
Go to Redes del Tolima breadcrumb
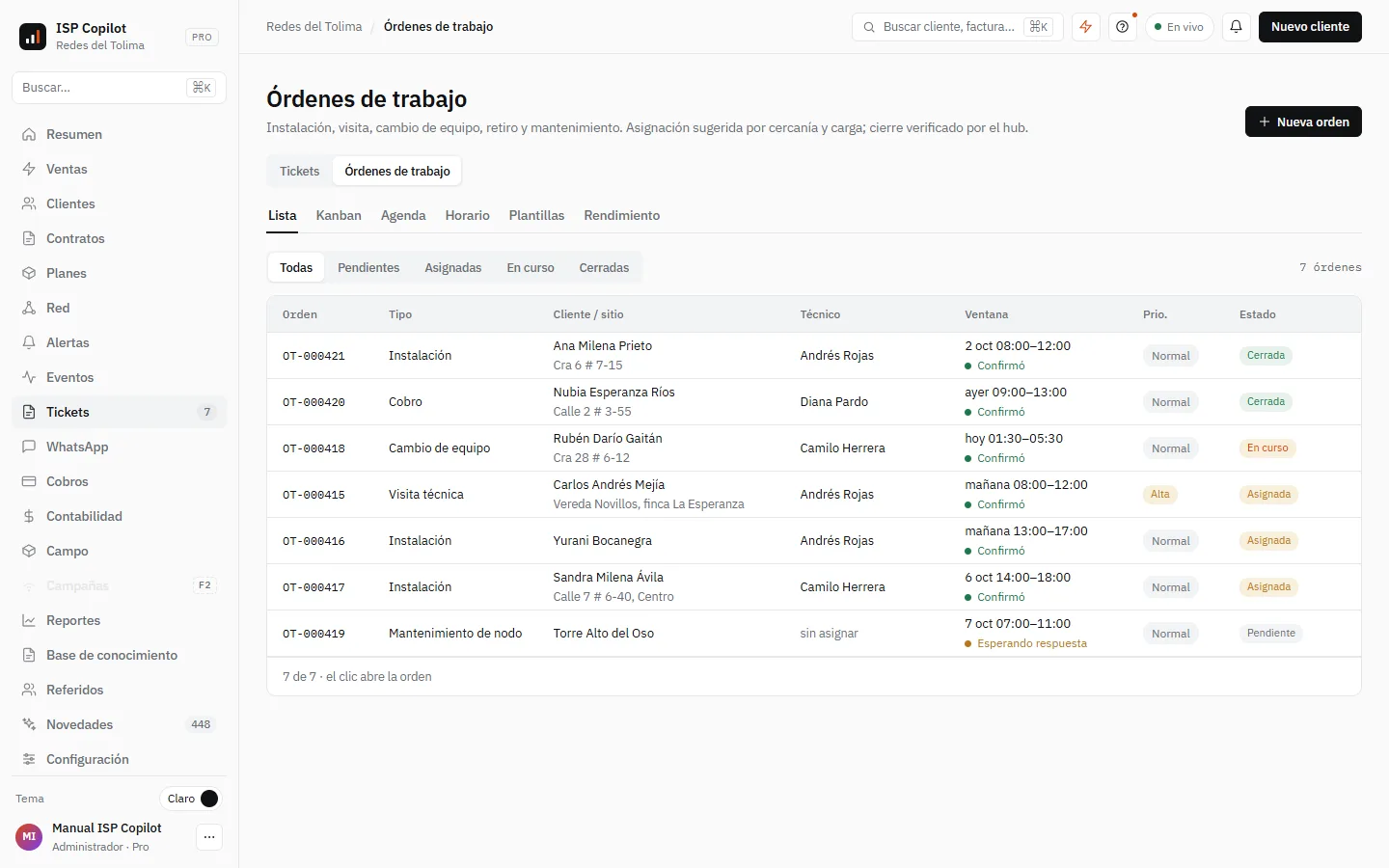[314, 27]
